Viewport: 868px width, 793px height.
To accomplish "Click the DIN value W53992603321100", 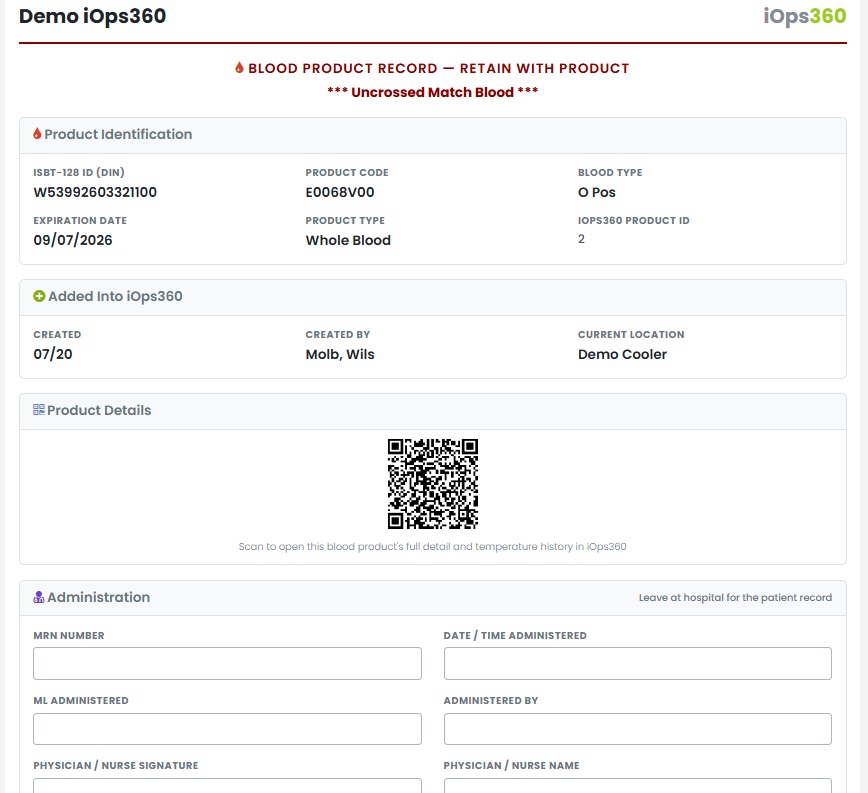I will pyautogui.click(x=95, y=192).
